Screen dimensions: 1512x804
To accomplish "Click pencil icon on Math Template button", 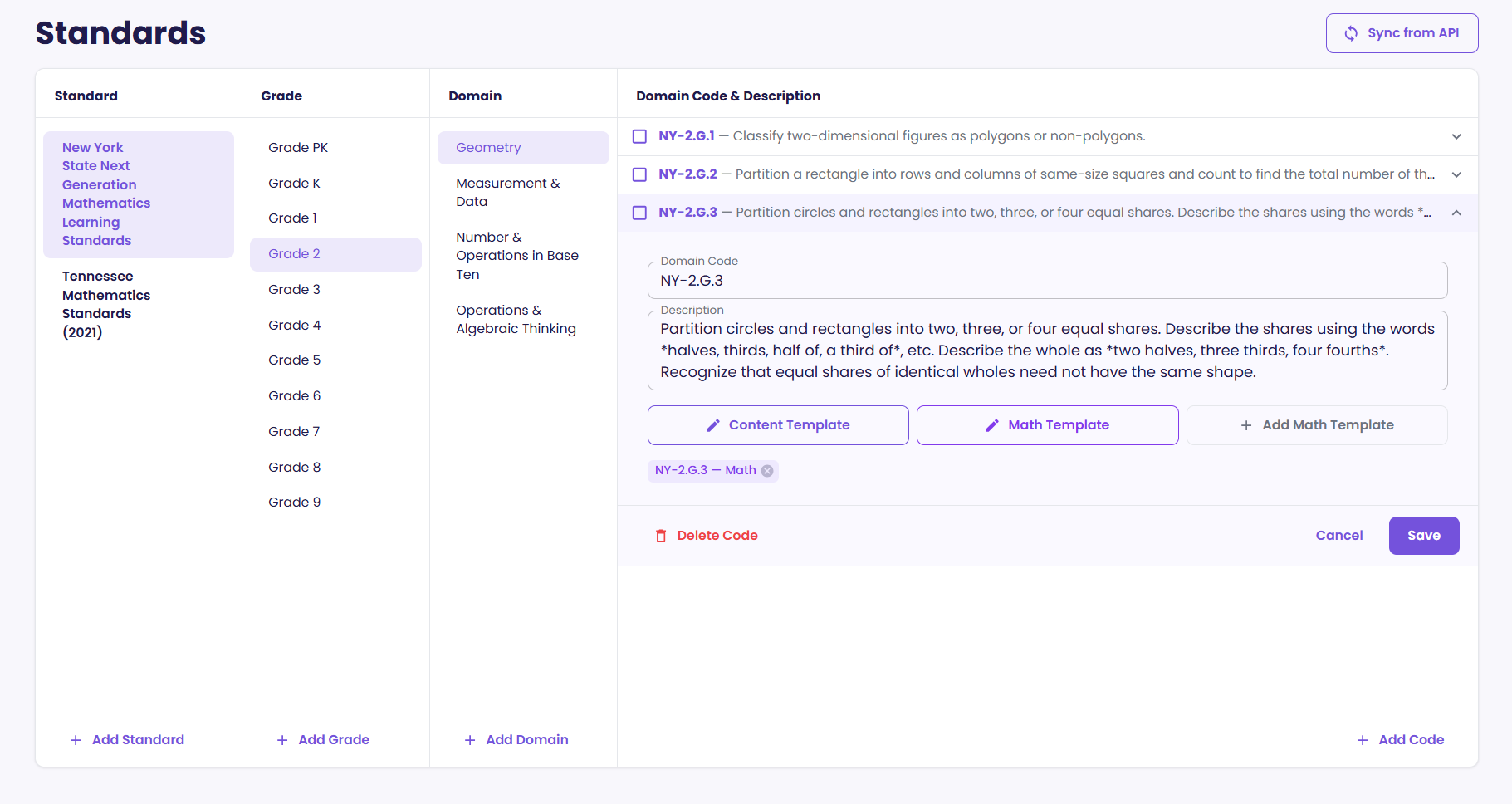I will click(991, 425).
